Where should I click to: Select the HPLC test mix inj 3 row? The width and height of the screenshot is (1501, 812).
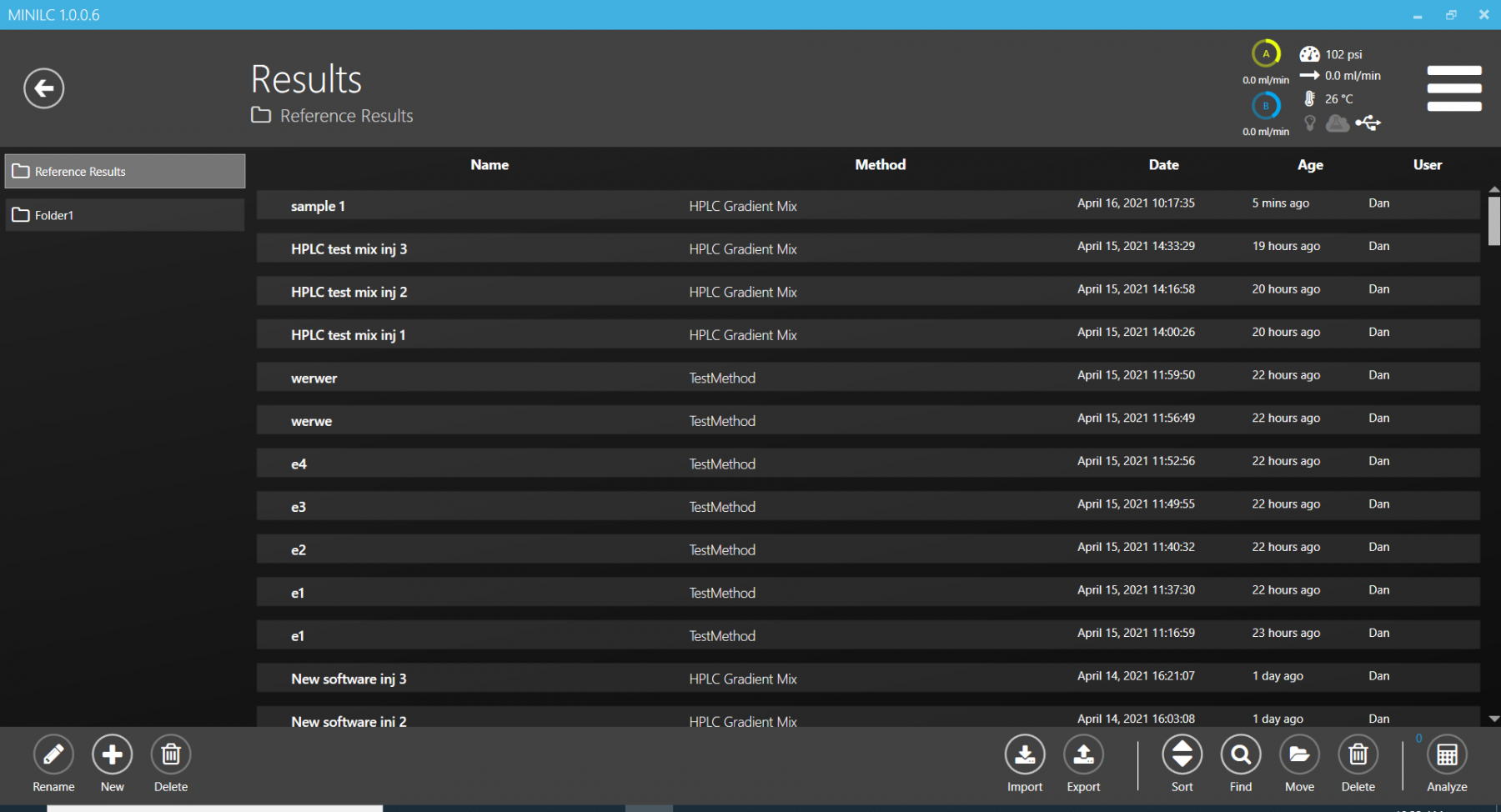point(867,248)
